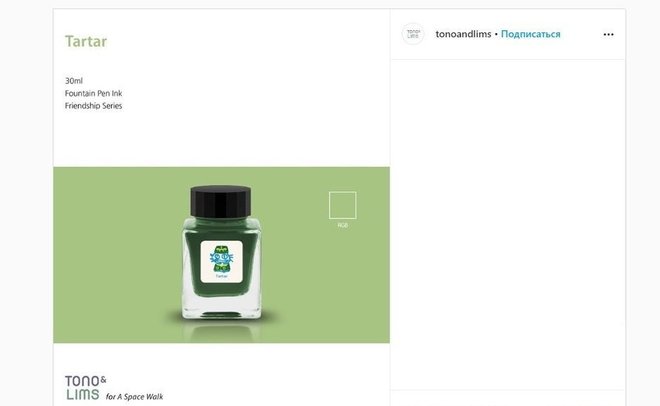The image size is (660, 406).
Task: Click the bottle's reflection shadow below it
Action: 221,330
